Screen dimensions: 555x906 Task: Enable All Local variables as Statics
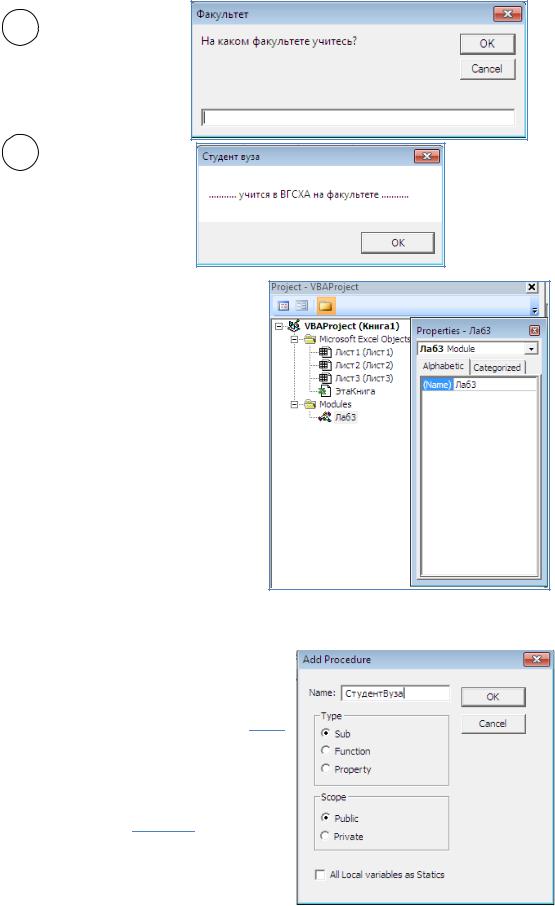[x=320, y=875]
